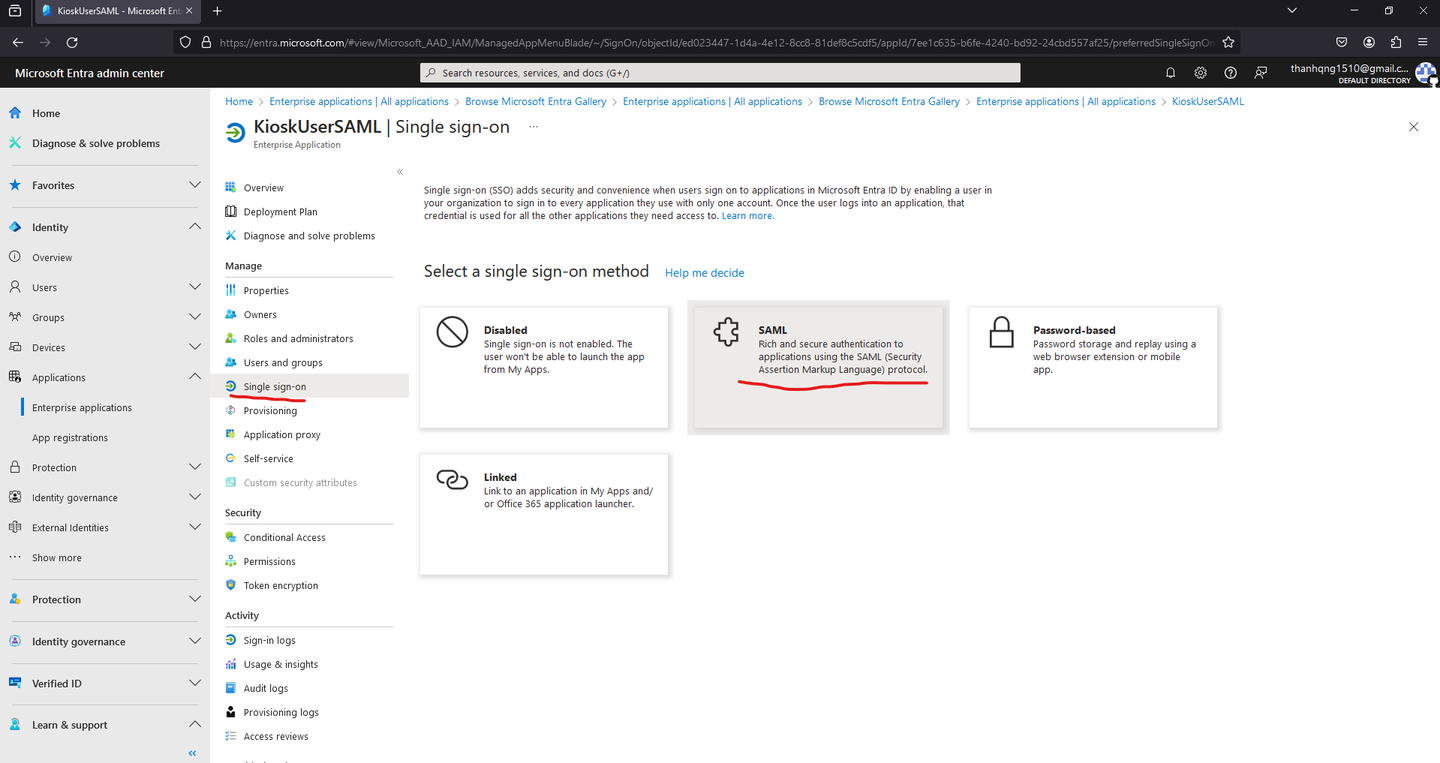Click the Properties bars icon

(x=231, y=290)
